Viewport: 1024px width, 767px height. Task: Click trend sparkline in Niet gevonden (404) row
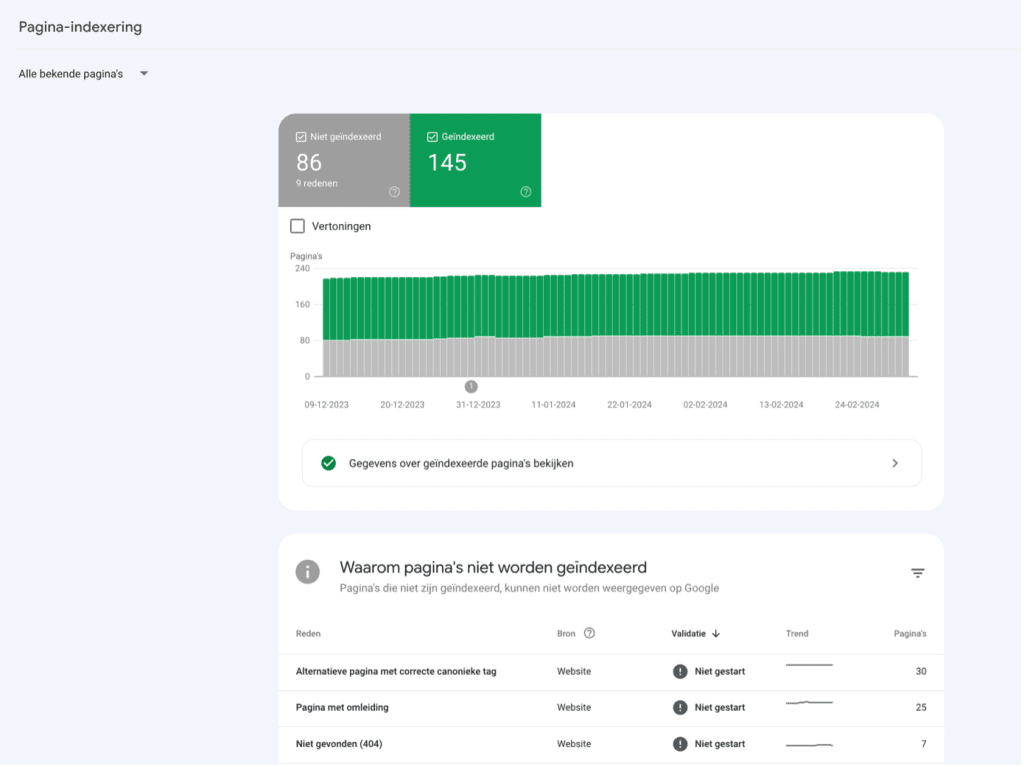(809, 745)
